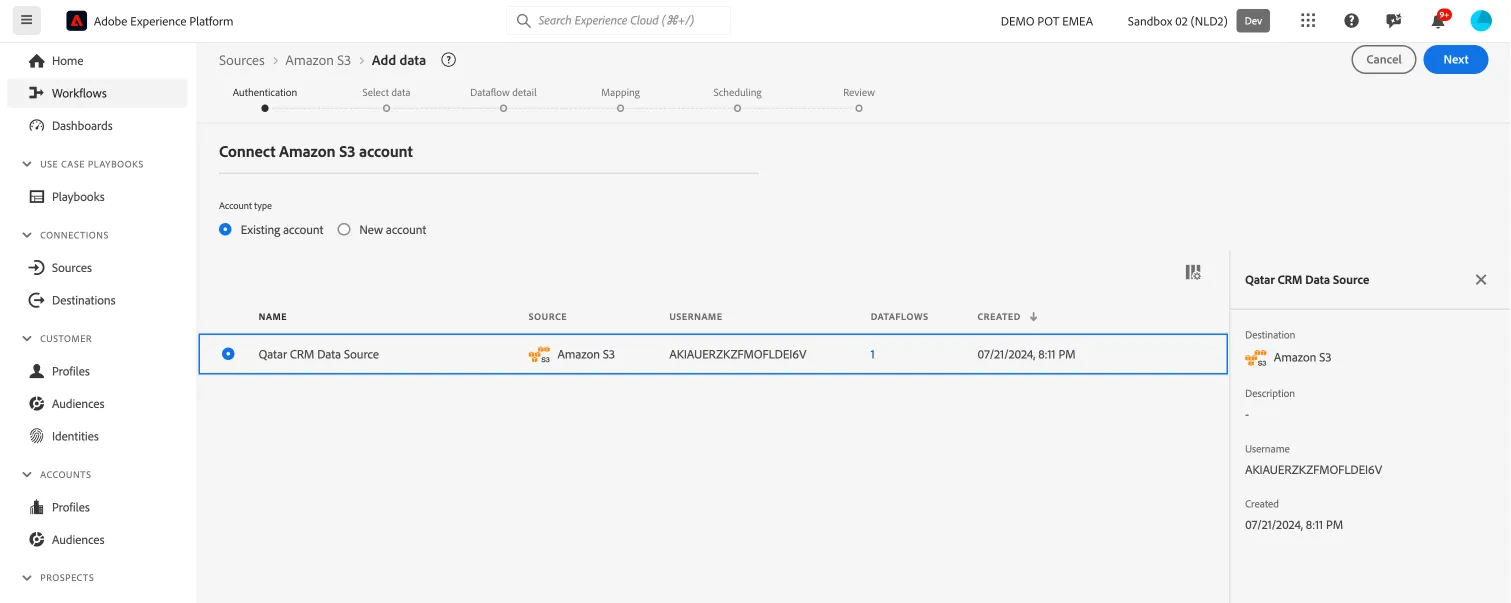Click the username AKIAUERZKZFMOFLDEI6V in table row
Screen dimensions: 1511x603
pos(738,354)
